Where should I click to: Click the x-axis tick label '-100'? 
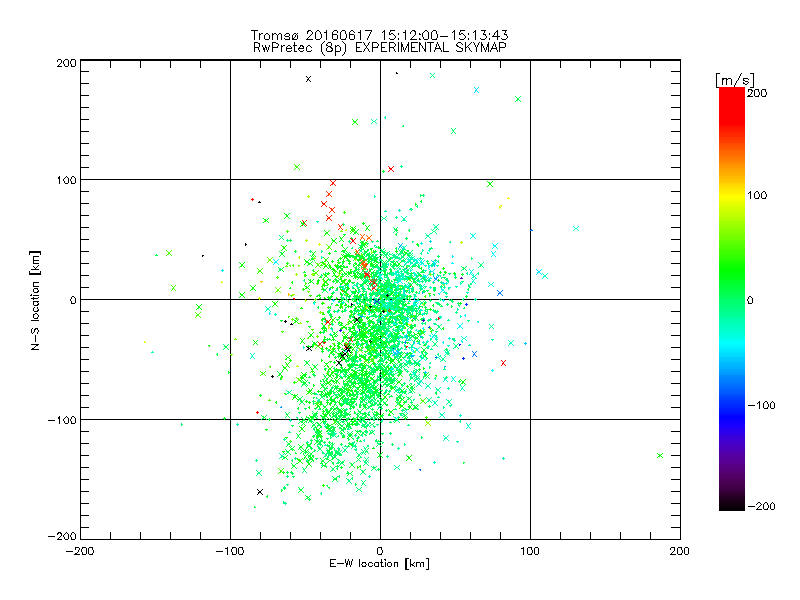click(x=230, y=552)
